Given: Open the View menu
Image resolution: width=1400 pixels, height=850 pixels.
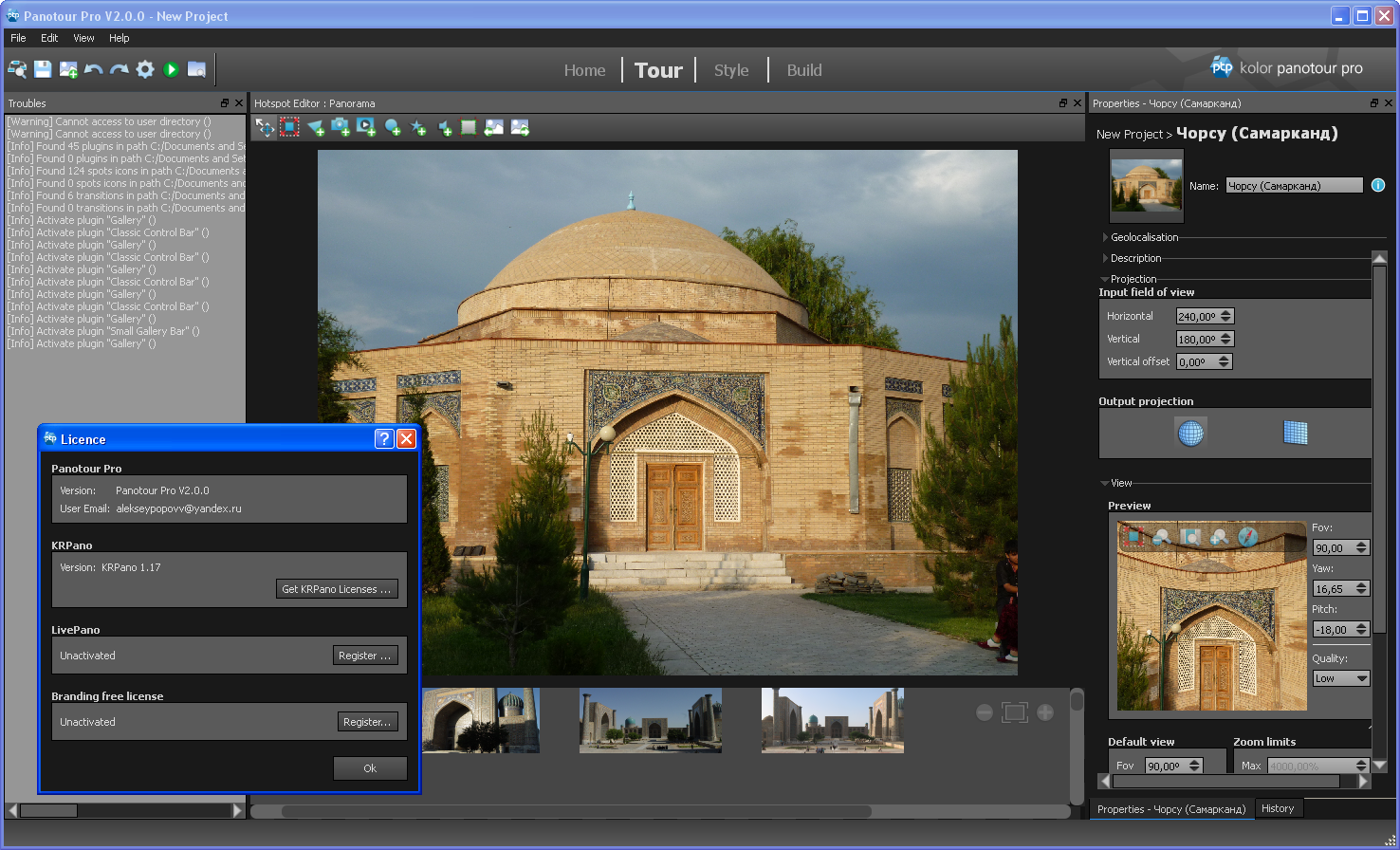Looking at the screenshot, I should (83, 38).
